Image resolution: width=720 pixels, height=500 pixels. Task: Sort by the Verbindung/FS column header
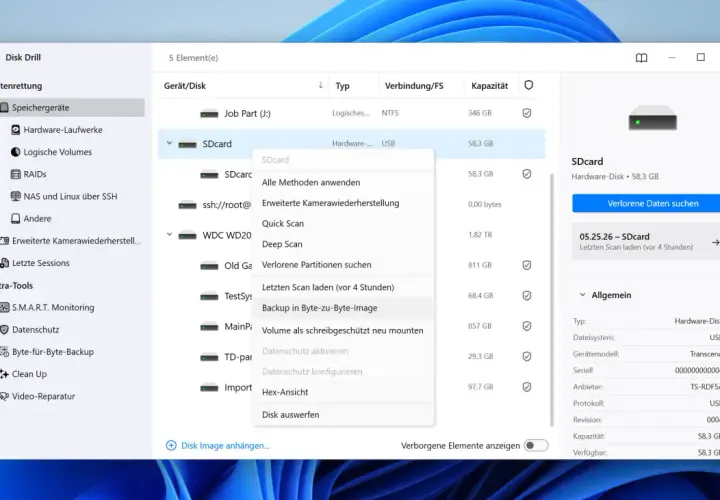pyautogui.click(x=414, y=86)
